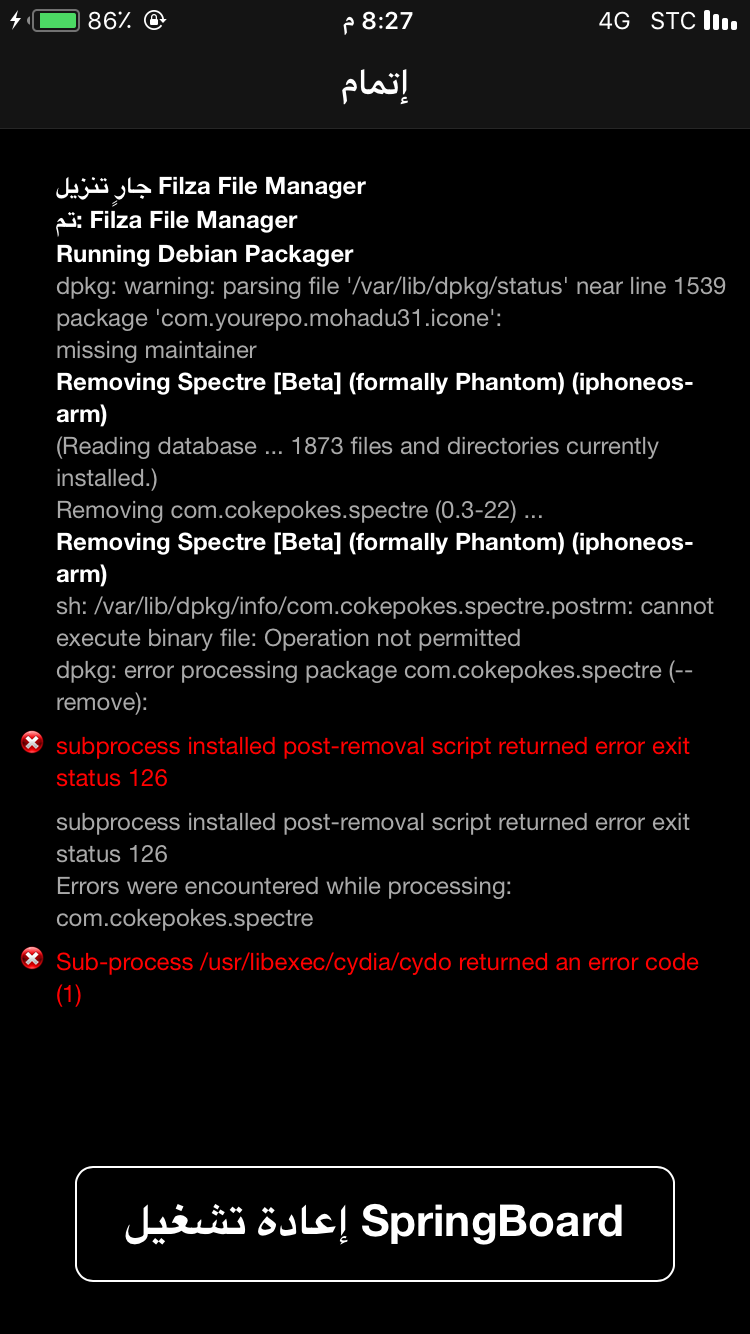Image resolution: width=750 pixels, height=1334 pixels.
Task: Tap the إتمام title in the header
Action: pos(375,86)
